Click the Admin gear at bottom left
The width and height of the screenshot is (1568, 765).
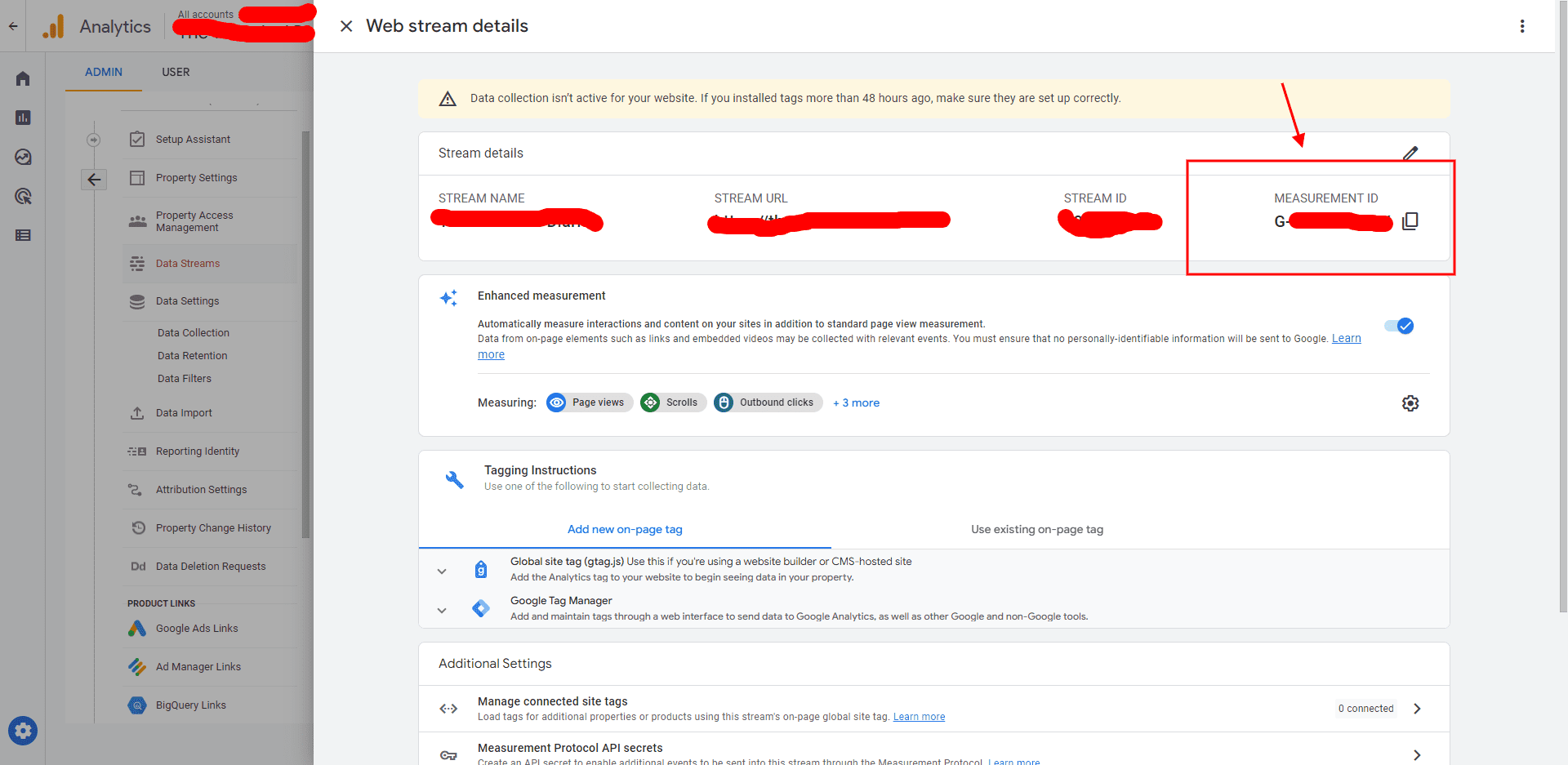coord(23,731)
